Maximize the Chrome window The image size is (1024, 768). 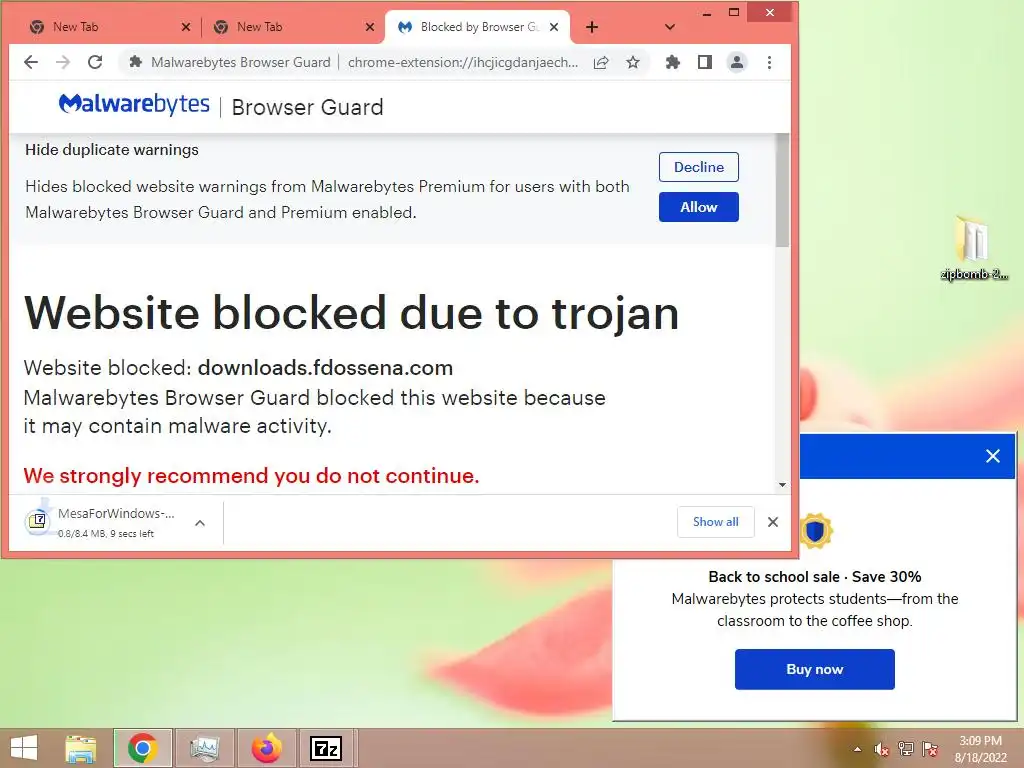point(734,13)
